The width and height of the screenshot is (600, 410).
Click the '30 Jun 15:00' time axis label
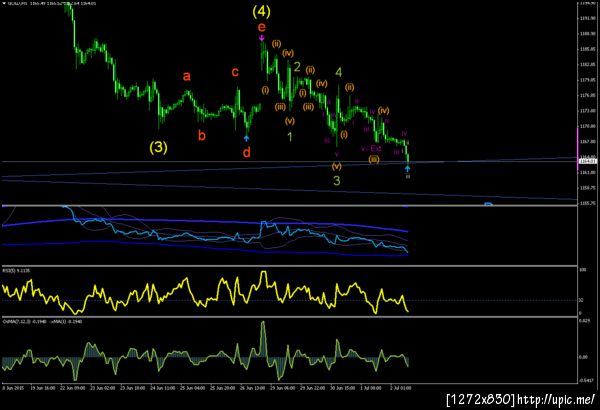pos(342,388)
